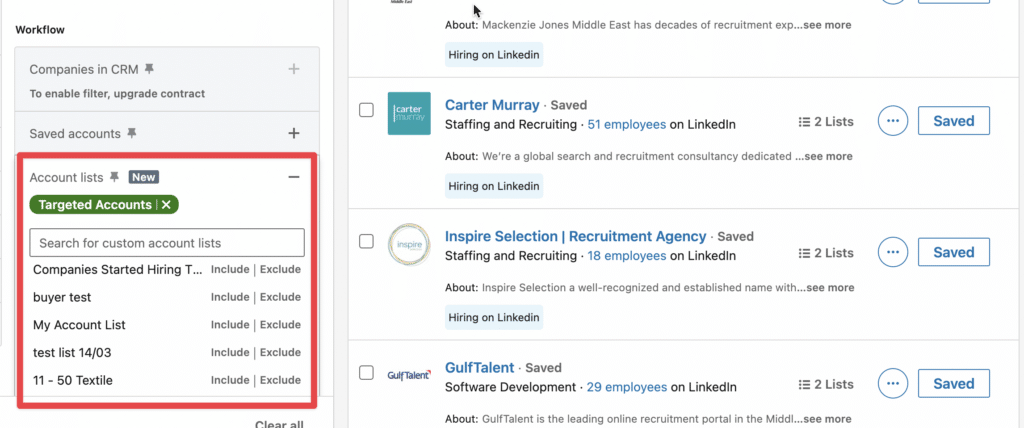Screen dimensions: 1024x428
Task: Open the Carter Murray company link
Action: (492, 105)
